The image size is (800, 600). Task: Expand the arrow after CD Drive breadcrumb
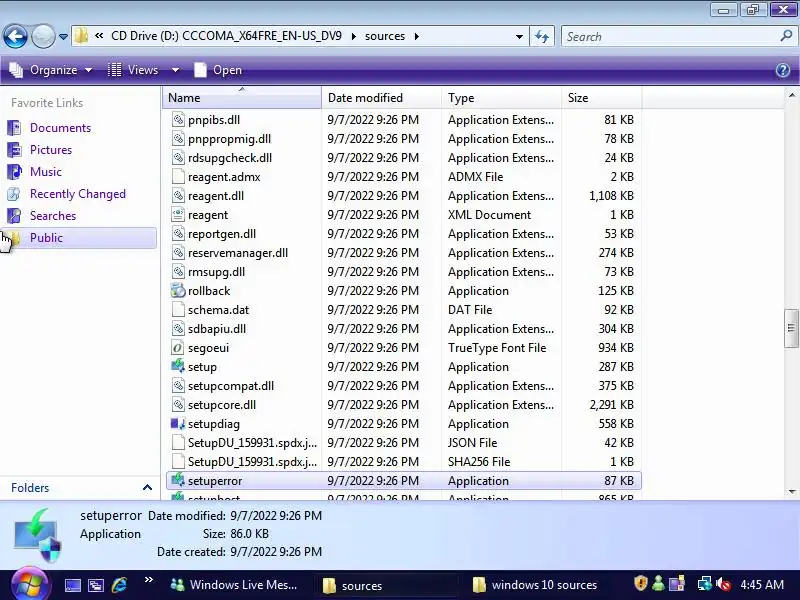[354, 37]
